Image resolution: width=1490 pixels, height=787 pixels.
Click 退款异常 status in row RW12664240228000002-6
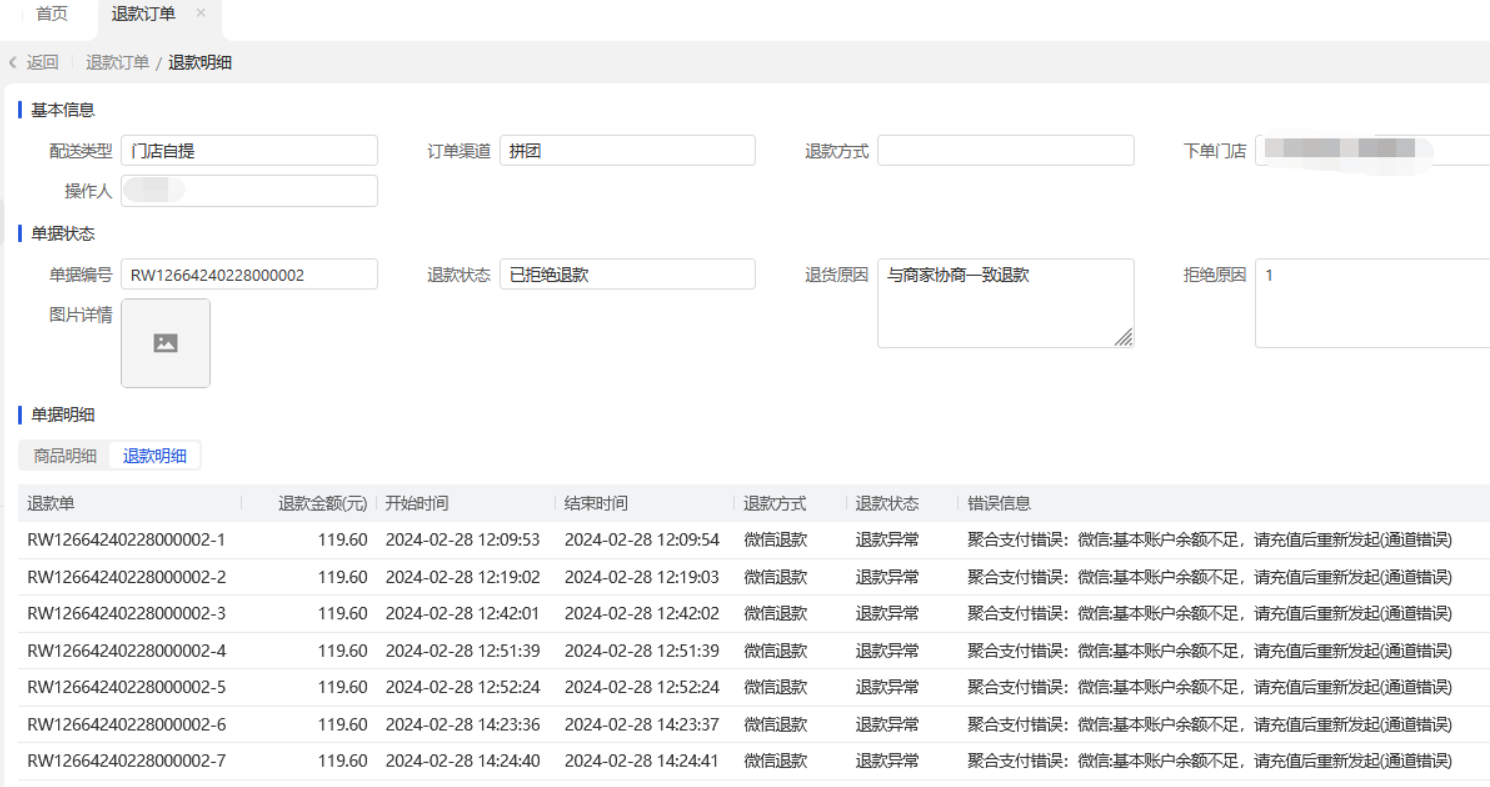(x=887, y=724)
